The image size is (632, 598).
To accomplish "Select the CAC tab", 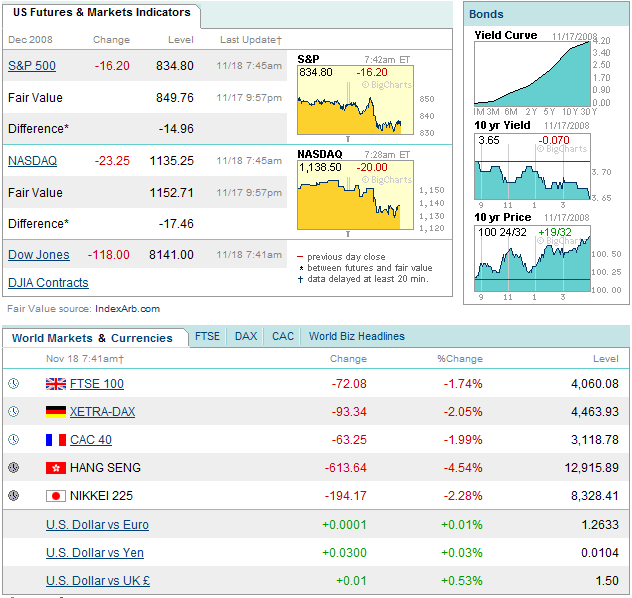I will (283, 336).
